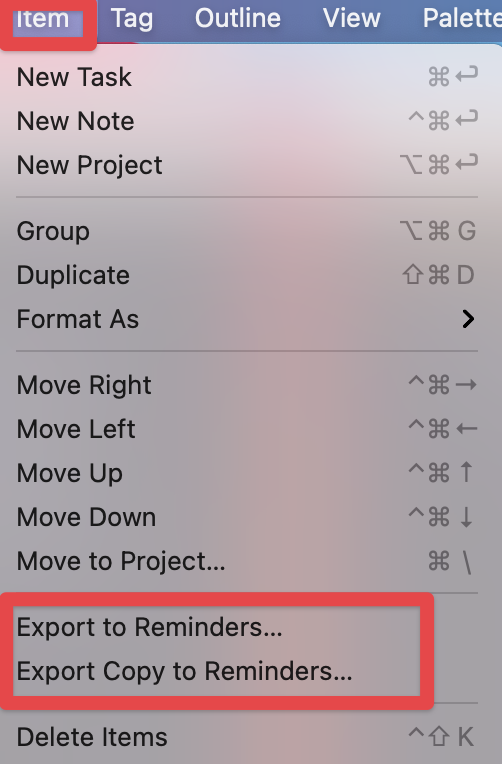Click the Format As chevron arrow

pos(468,319)
